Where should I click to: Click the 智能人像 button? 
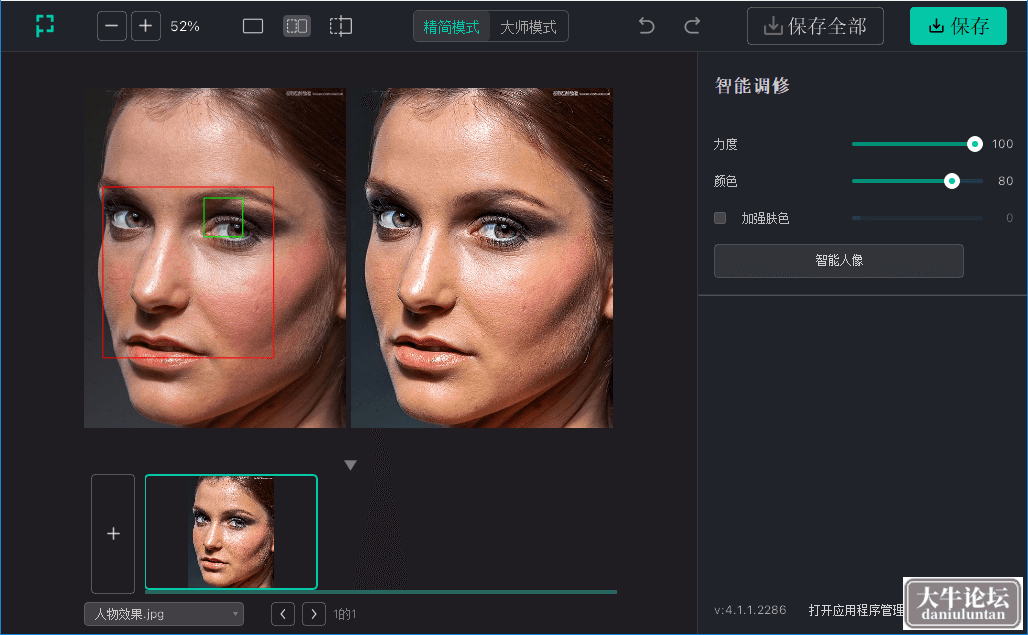[839, 261]
